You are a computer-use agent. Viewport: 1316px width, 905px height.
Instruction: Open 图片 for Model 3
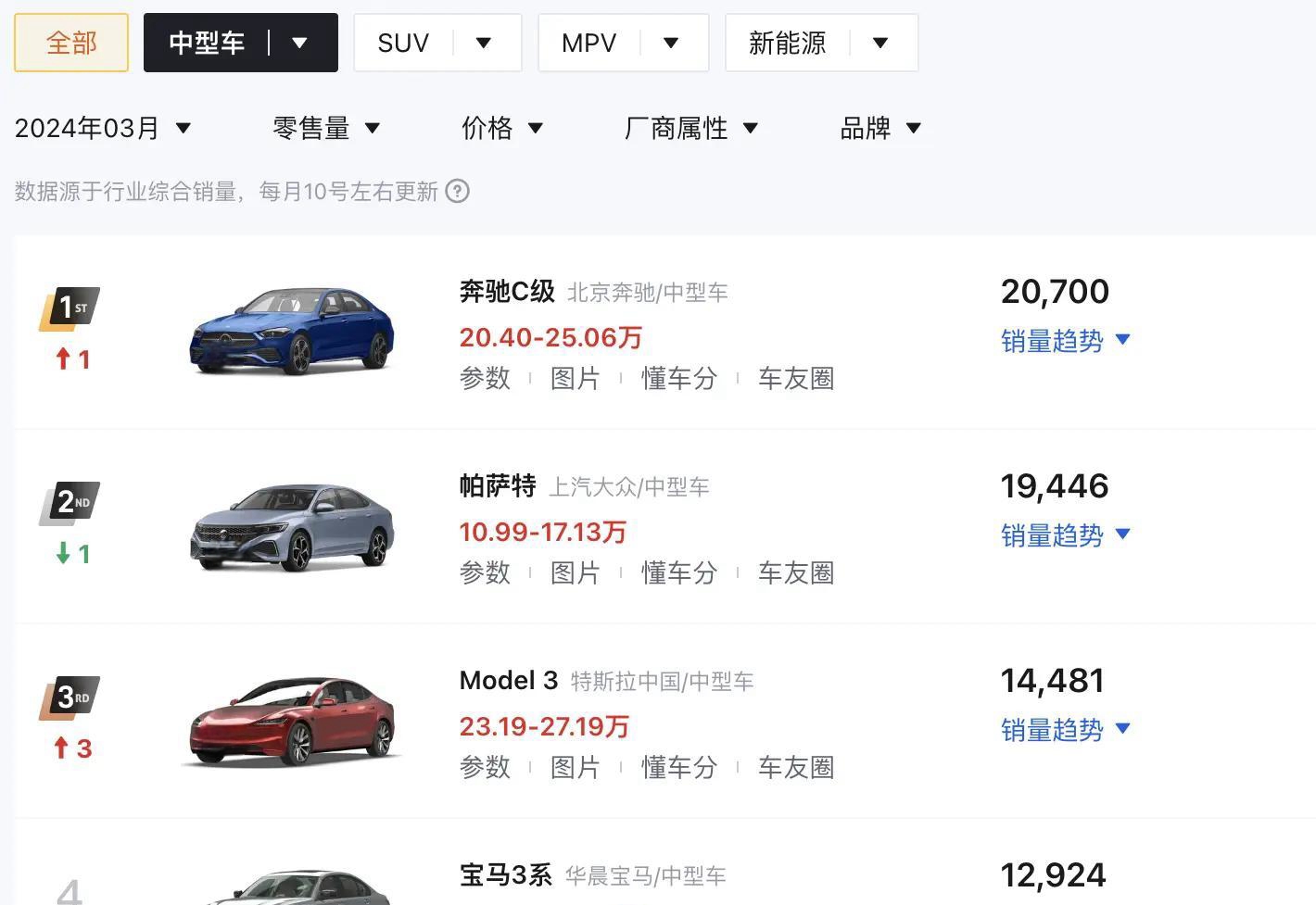[575, 767]
